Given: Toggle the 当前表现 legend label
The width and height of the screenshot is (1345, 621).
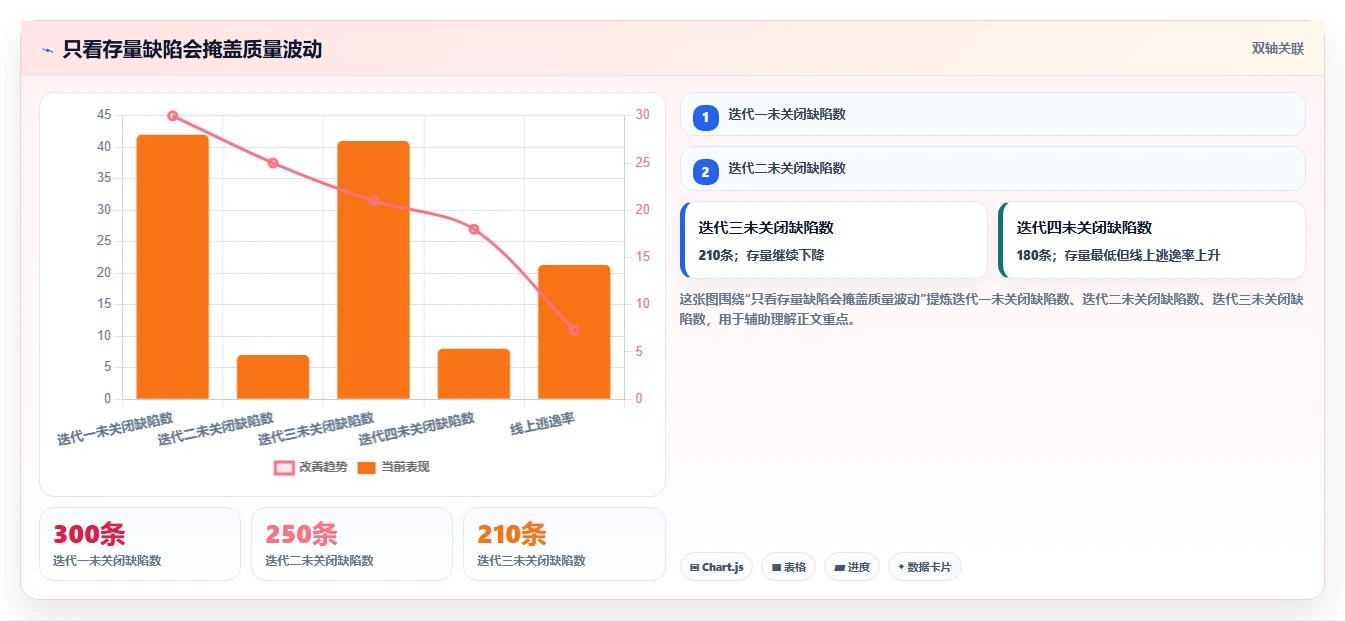Looking at the screenshot, I should (405, 467).
